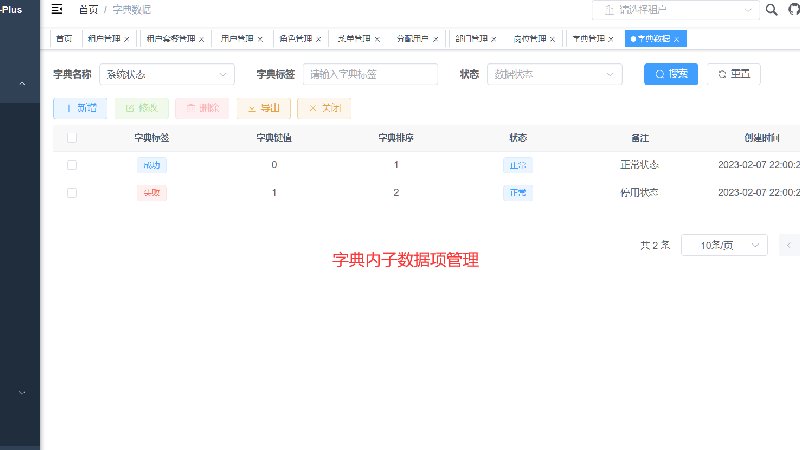Check the first row checkbox (value 0)
800x450 pixels.
pos(72,165)
